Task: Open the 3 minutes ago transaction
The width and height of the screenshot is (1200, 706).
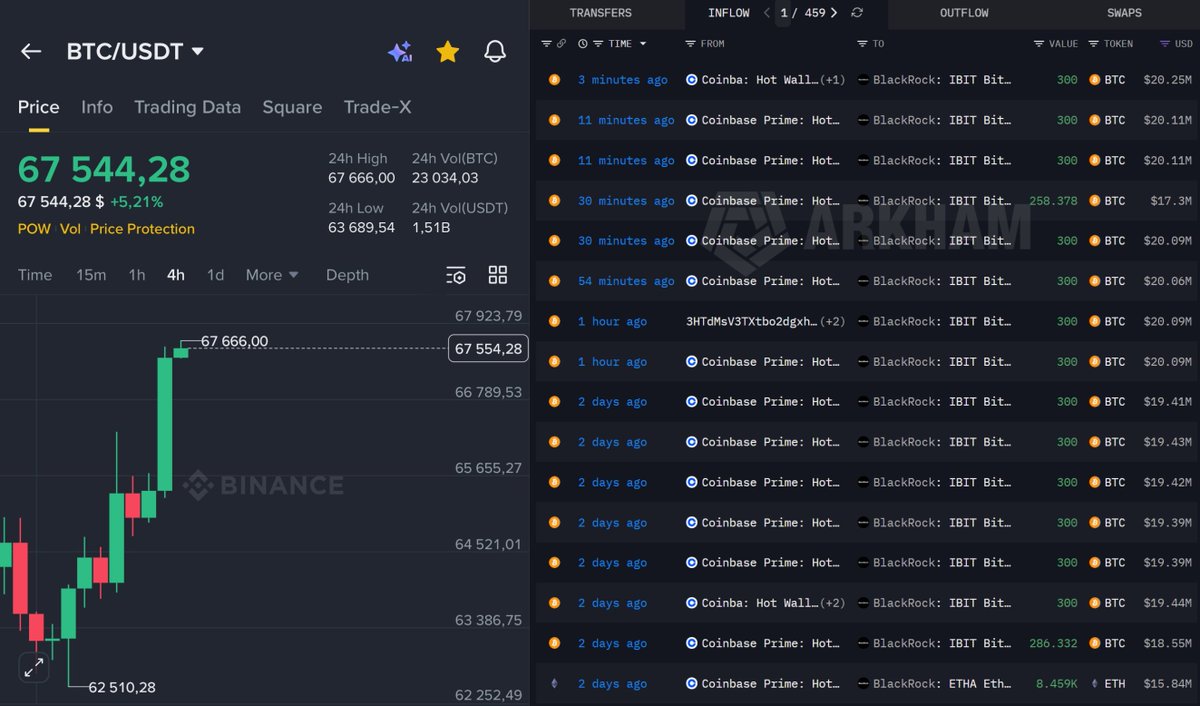Action: [622, 80]
